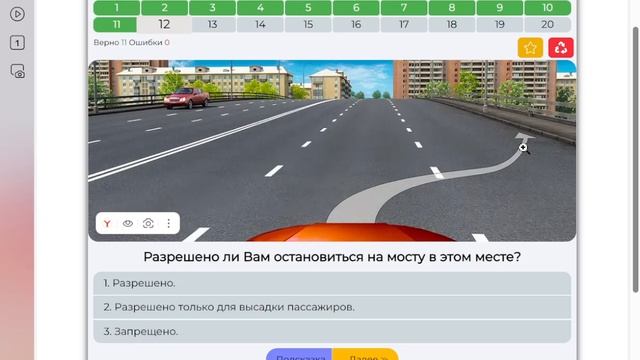The height and width of the screenshot is (360, 640).
Task: Go to question 8
Action: (x=452, y=8)
